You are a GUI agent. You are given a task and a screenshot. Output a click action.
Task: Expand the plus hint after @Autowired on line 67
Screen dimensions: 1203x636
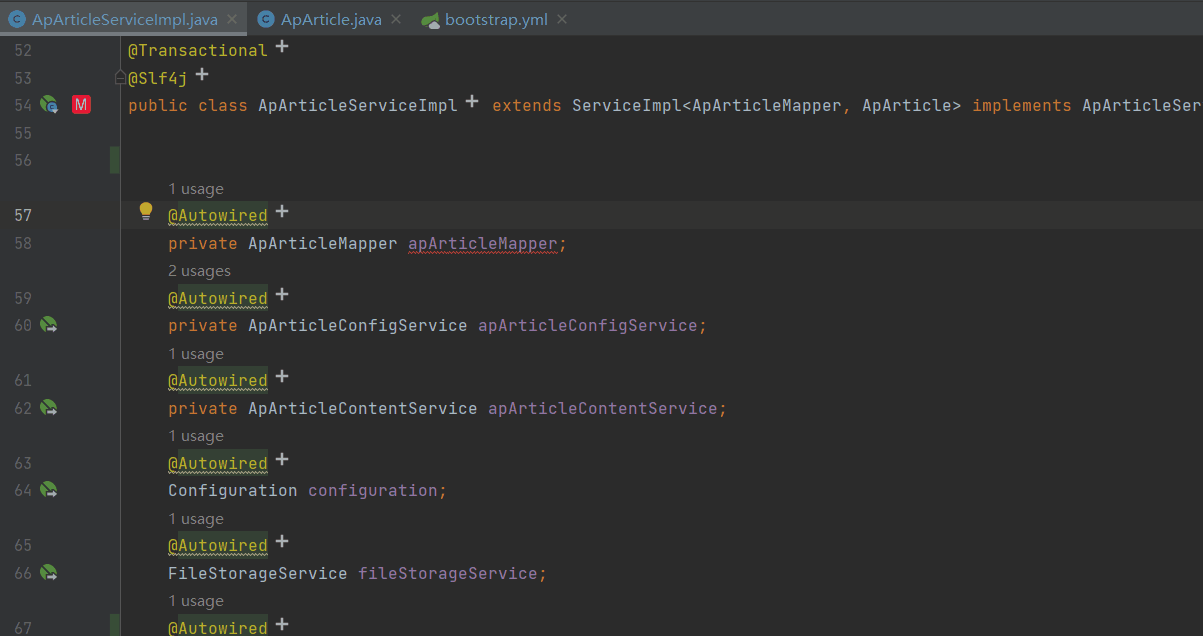coord(282,624)
